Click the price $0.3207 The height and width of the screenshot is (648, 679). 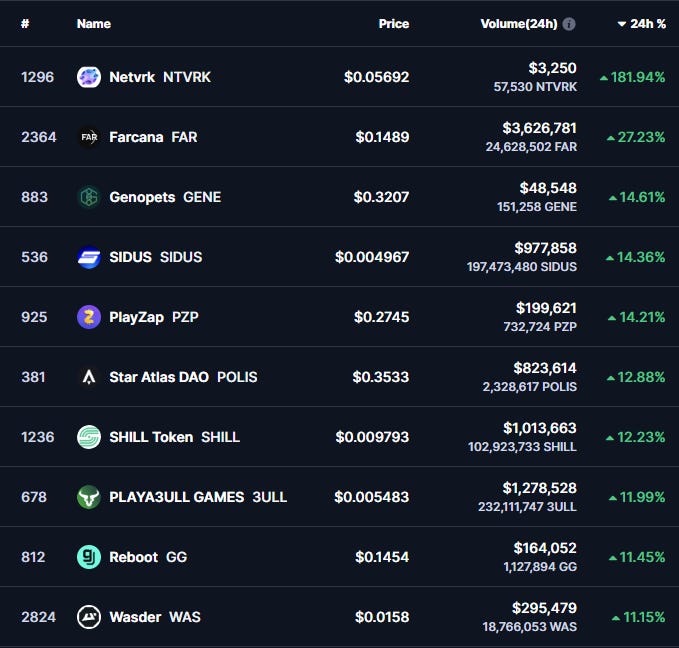tap(382, 197)
